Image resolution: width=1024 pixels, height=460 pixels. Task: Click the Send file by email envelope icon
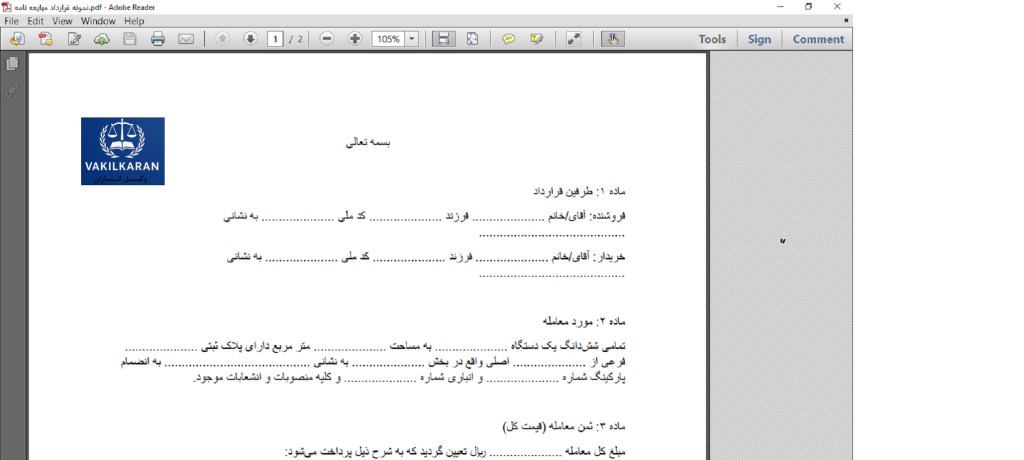(x=186, y=39)
